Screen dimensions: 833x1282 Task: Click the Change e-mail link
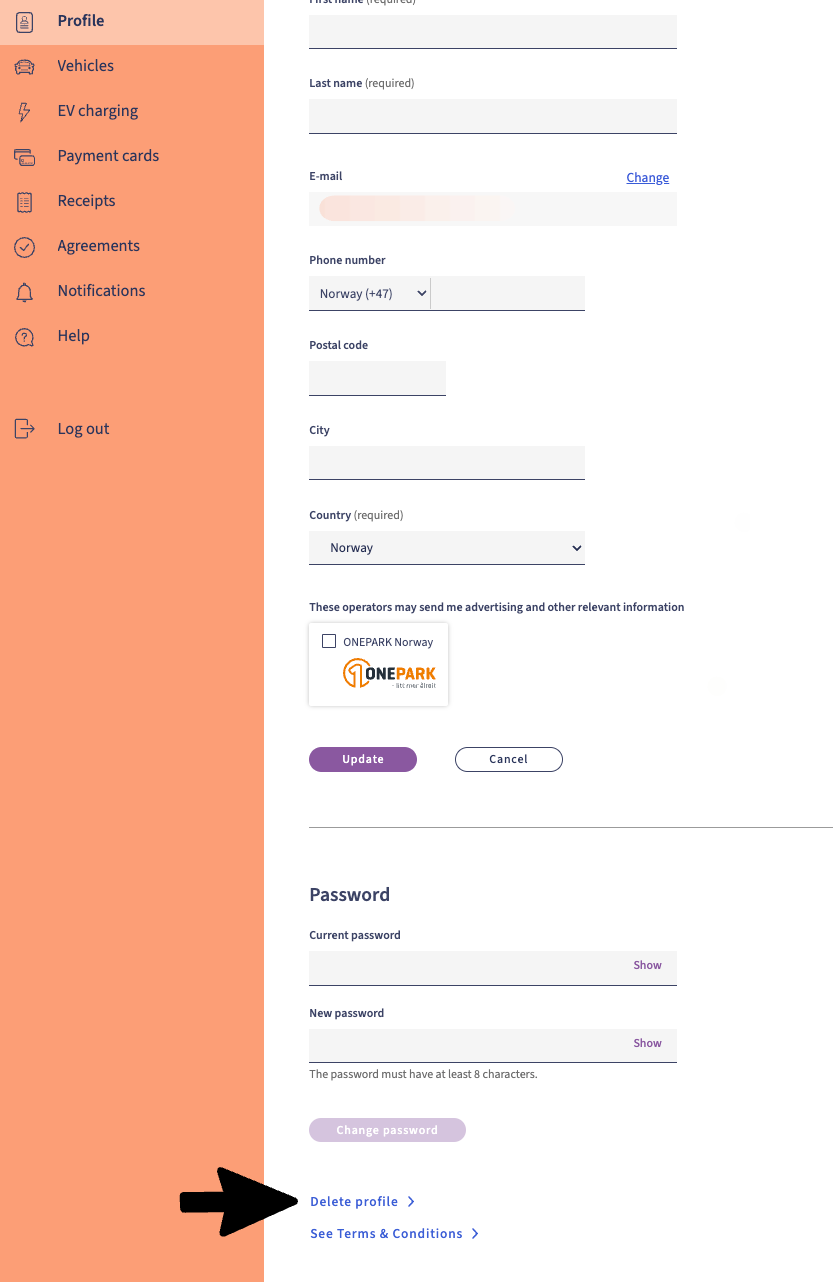pyautogui.click(x=647, y=178)
